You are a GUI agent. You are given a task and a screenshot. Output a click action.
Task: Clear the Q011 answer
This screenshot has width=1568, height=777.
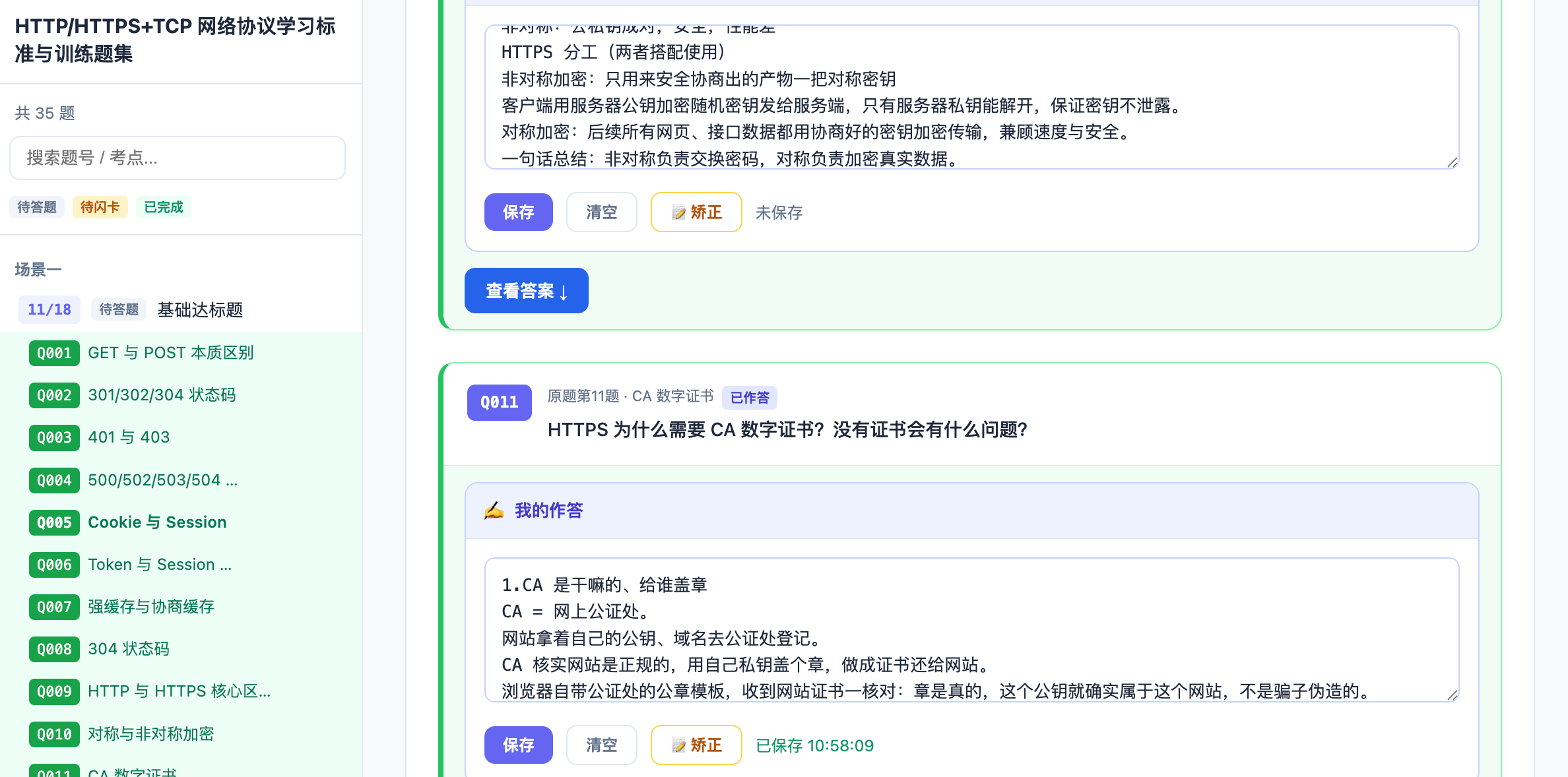pos(602,745)
